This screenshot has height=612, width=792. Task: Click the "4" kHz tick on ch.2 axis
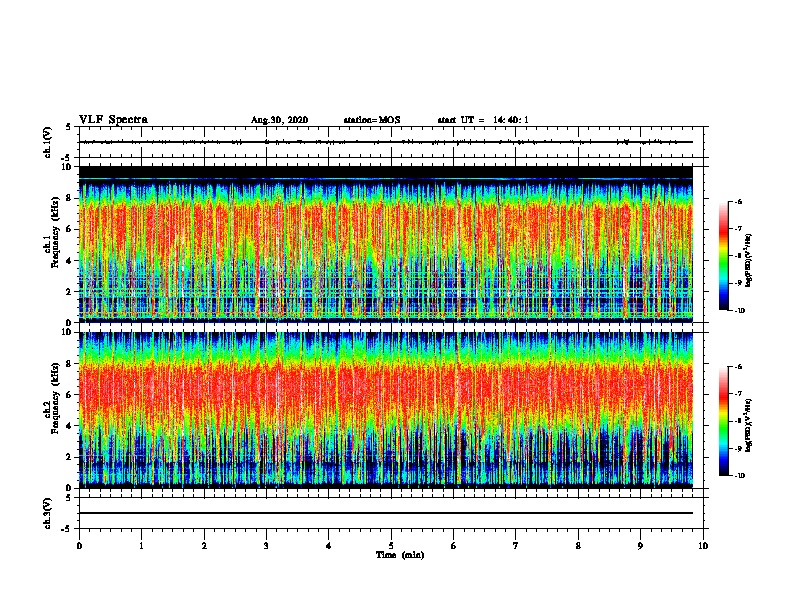pos(69,426)
